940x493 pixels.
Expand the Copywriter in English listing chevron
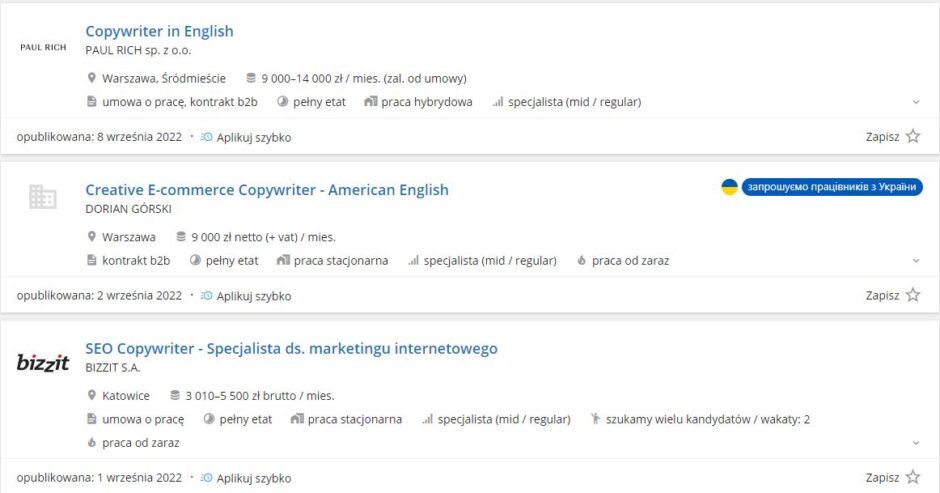pyautogui.click(x=915, y=102)
